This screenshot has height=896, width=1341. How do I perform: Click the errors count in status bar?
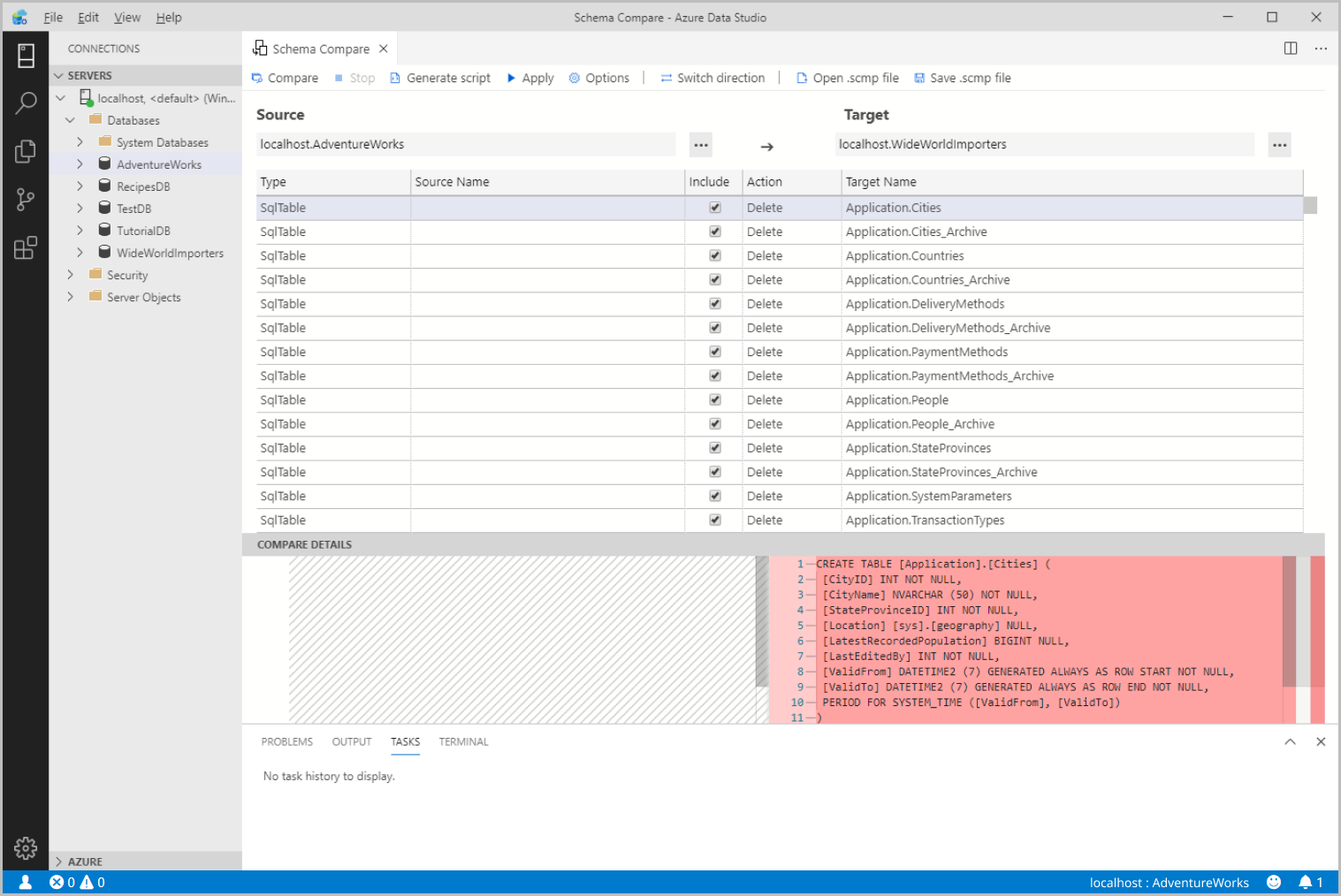point(63,882)
